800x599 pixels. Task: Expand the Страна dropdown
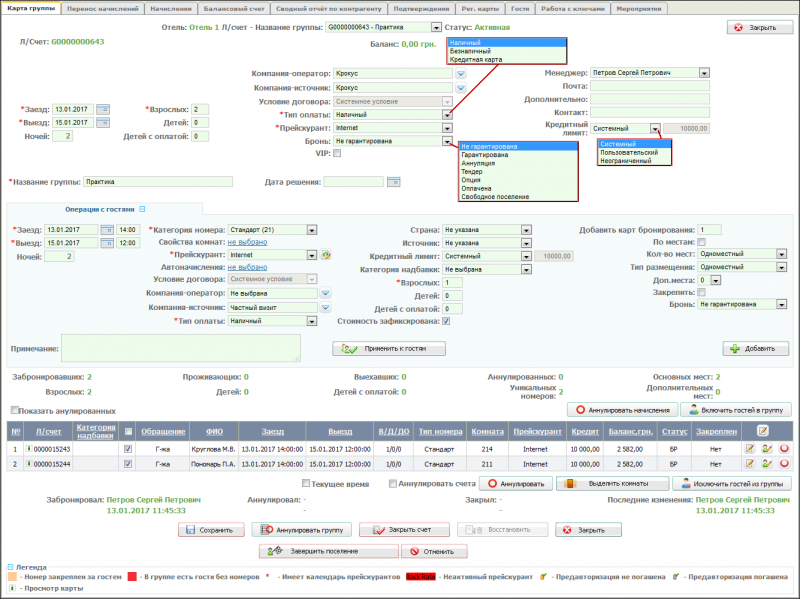[x=525, y=230]
